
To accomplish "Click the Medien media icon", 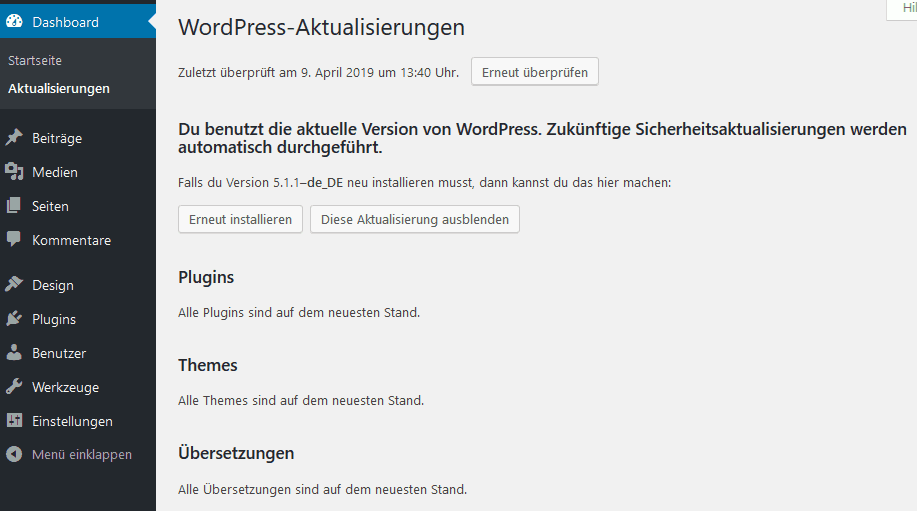I will coord(14,172).
